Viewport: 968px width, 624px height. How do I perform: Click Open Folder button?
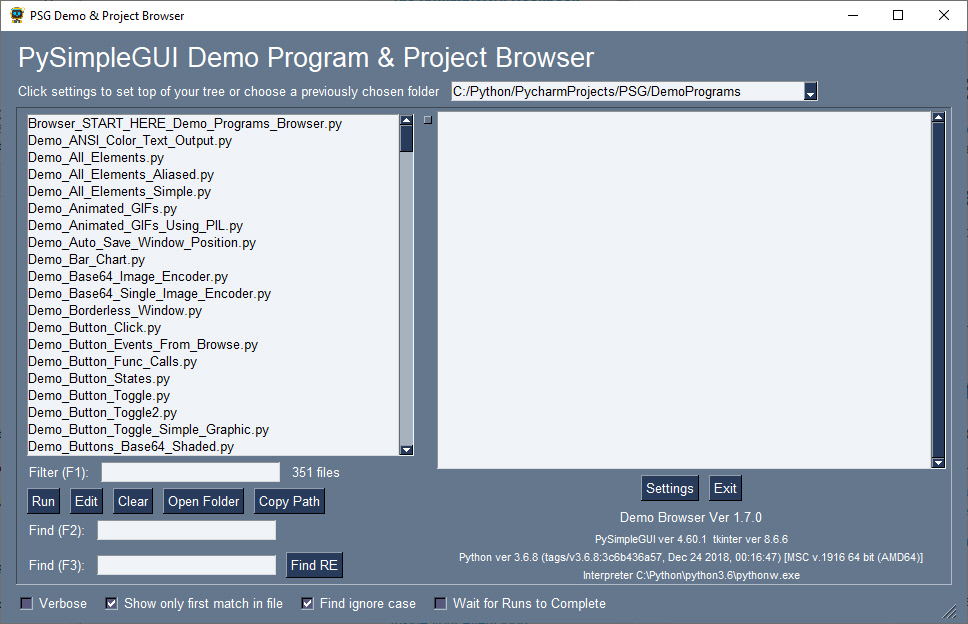pos(203,501)
